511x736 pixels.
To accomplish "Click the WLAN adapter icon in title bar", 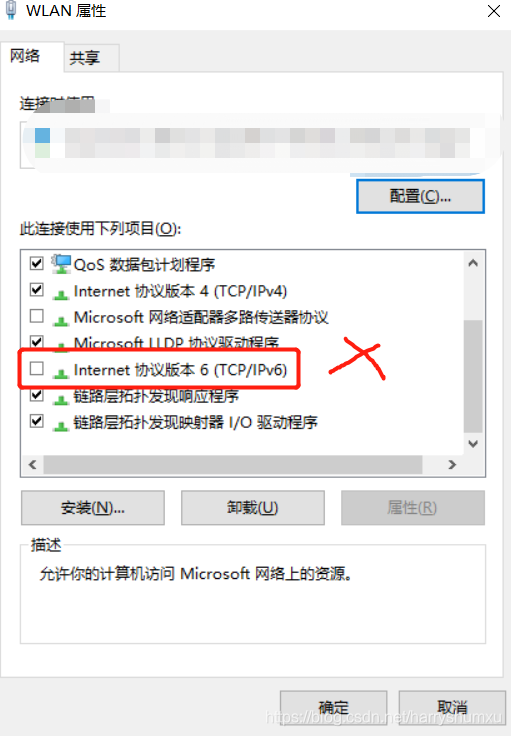I will tap(11, 10).
